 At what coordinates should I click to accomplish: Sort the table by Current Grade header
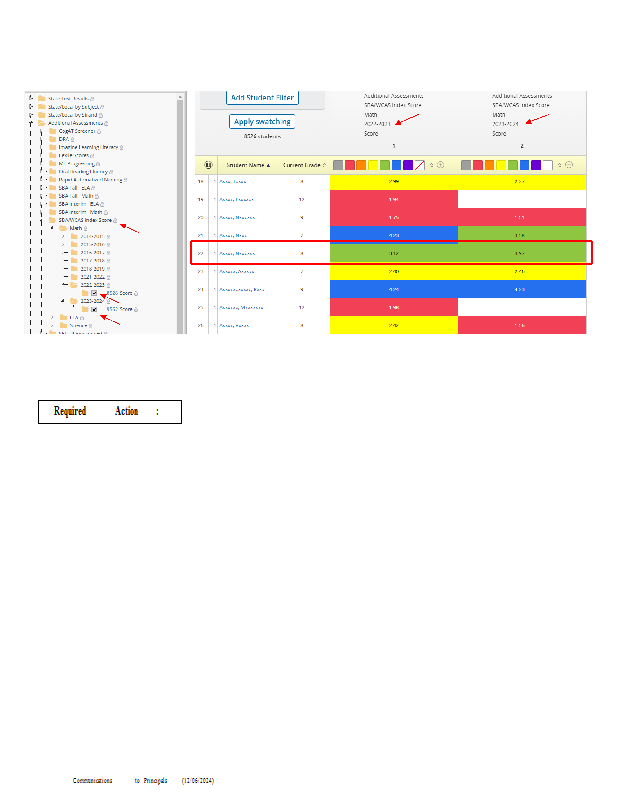tap(304, 165)
